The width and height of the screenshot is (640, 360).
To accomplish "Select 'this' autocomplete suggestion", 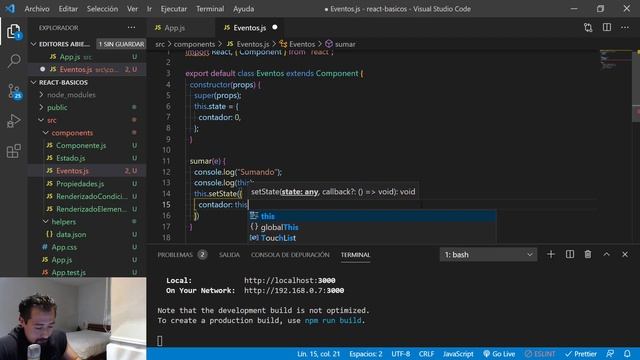I will pyautogui.click(x=372, y=216).
